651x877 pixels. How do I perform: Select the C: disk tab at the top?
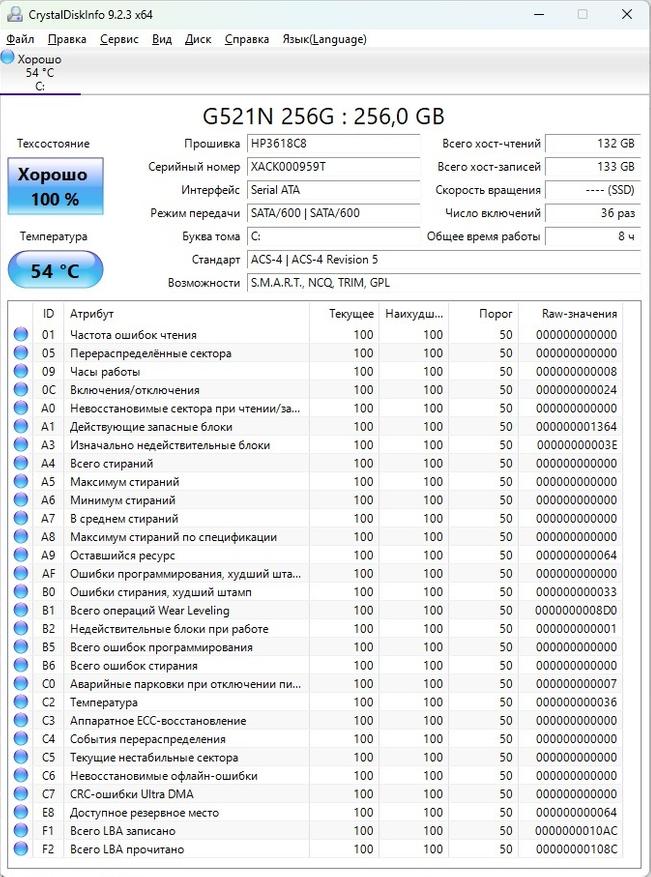coord(40,73)
